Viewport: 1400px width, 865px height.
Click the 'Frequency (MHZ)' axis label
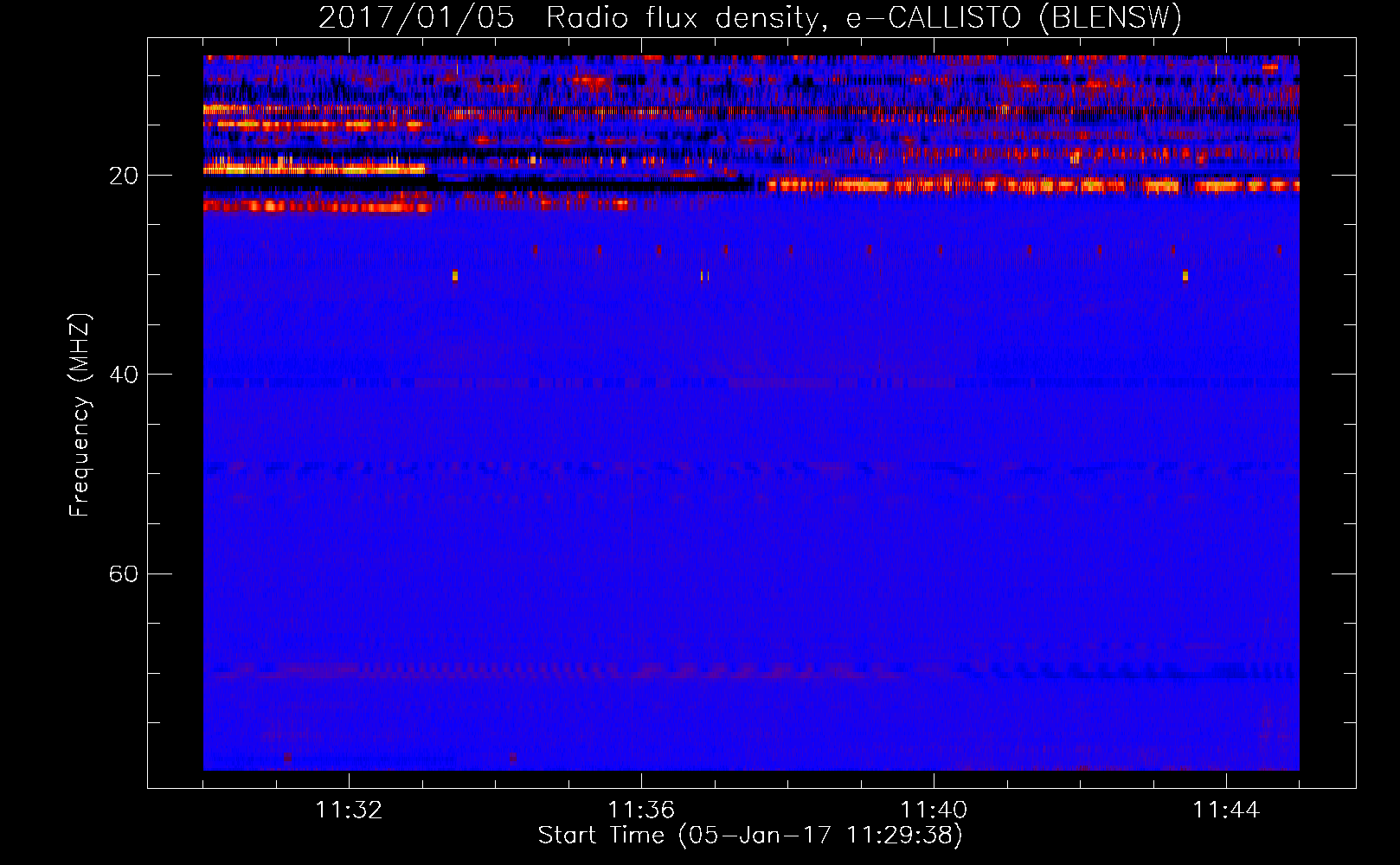click(x=79, y=415)
